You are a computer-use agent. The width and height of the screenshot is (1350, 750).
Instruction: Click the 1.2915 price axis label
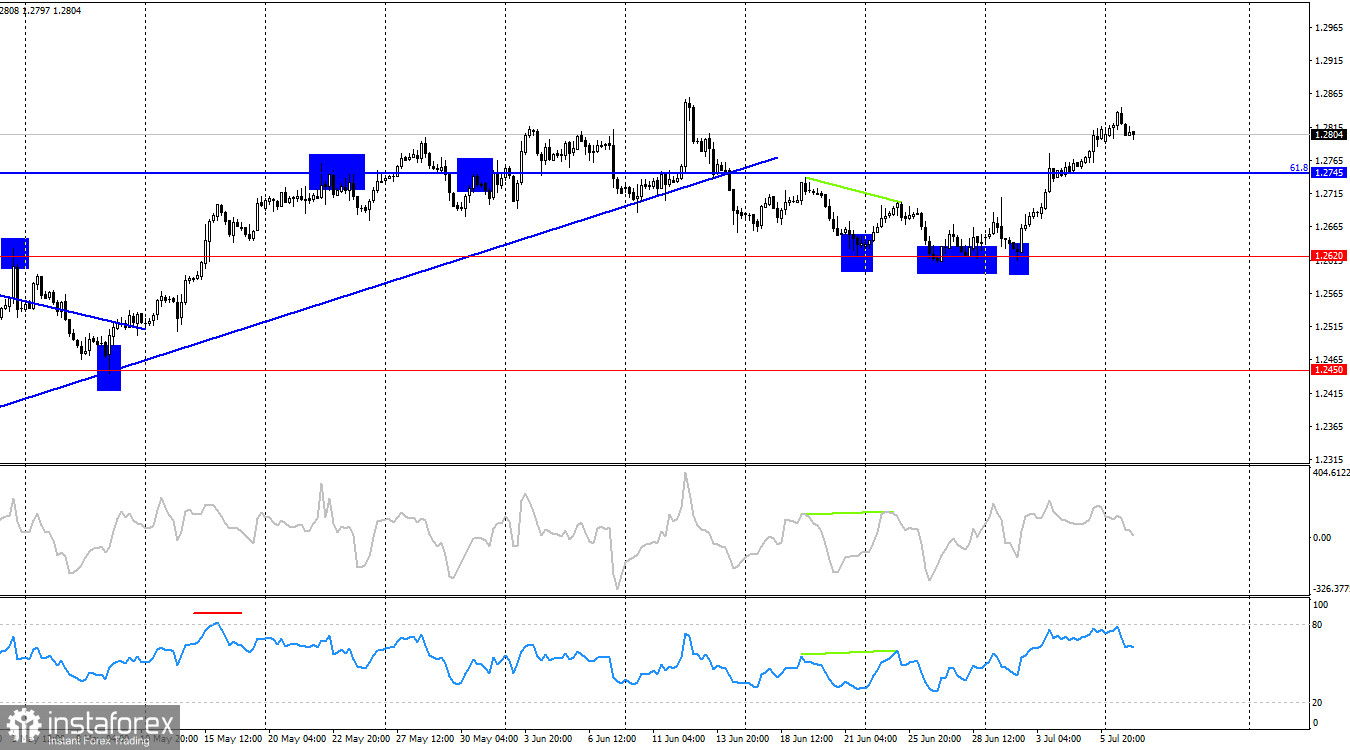(x=1331, y=61)
